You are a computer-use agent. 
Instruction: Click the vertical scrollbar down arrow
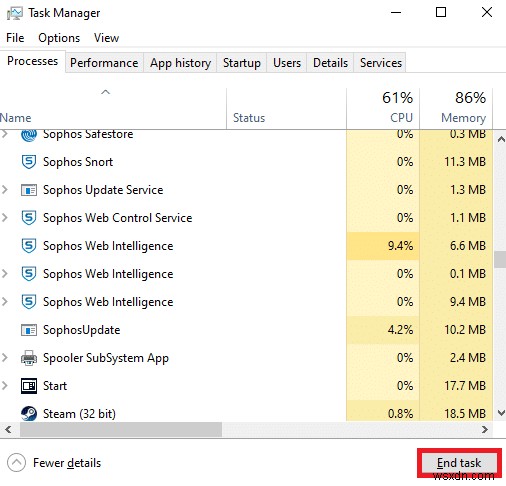(501, 413)
